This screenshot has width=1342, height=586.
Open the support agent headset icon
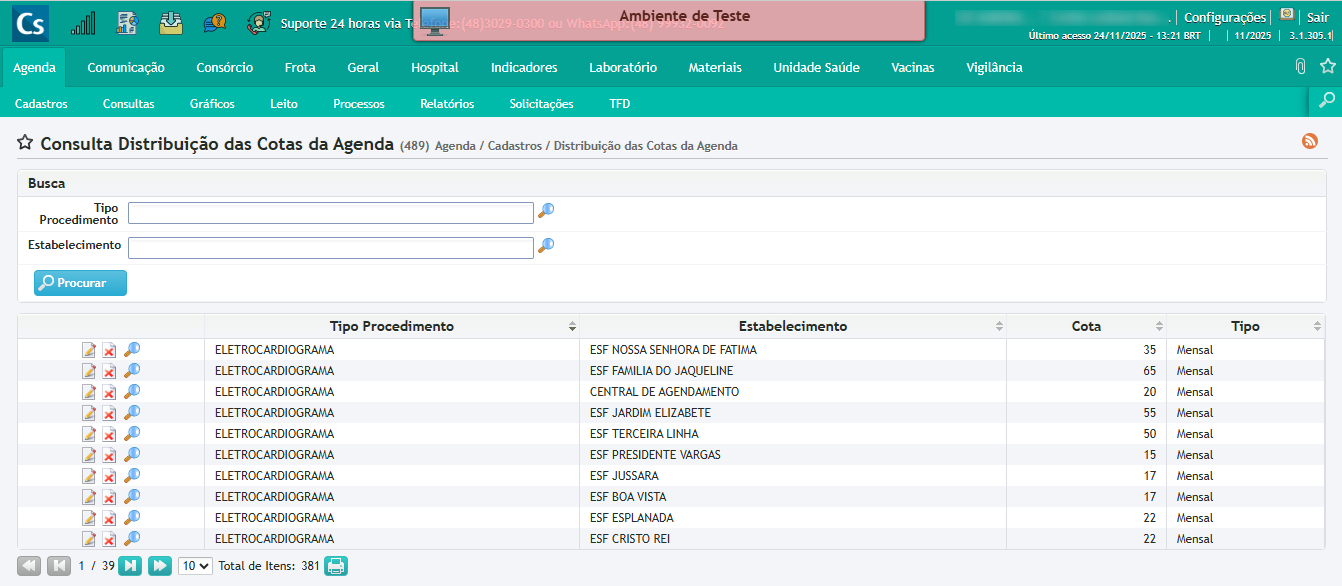pyautogui.click(x=259, y=23)
